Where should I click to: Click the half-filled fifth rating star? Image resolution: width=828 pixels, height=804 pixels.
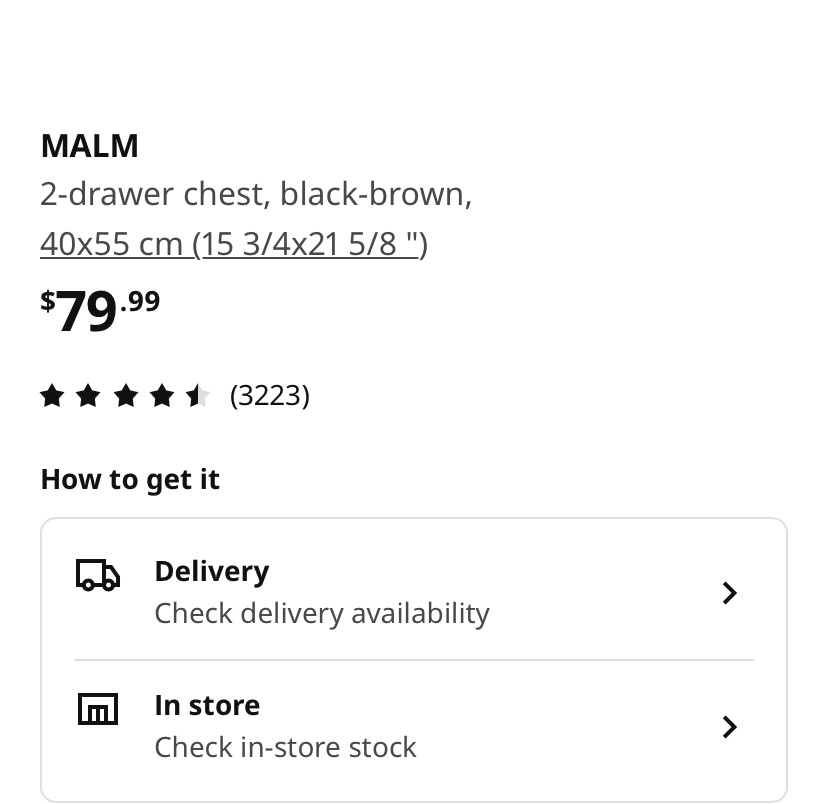point(197,397)
